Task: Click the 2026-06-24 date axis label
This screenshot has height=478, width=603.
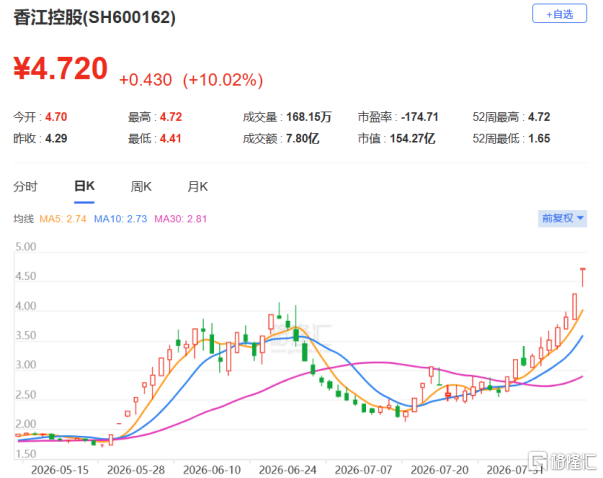Action: [288, 470]
